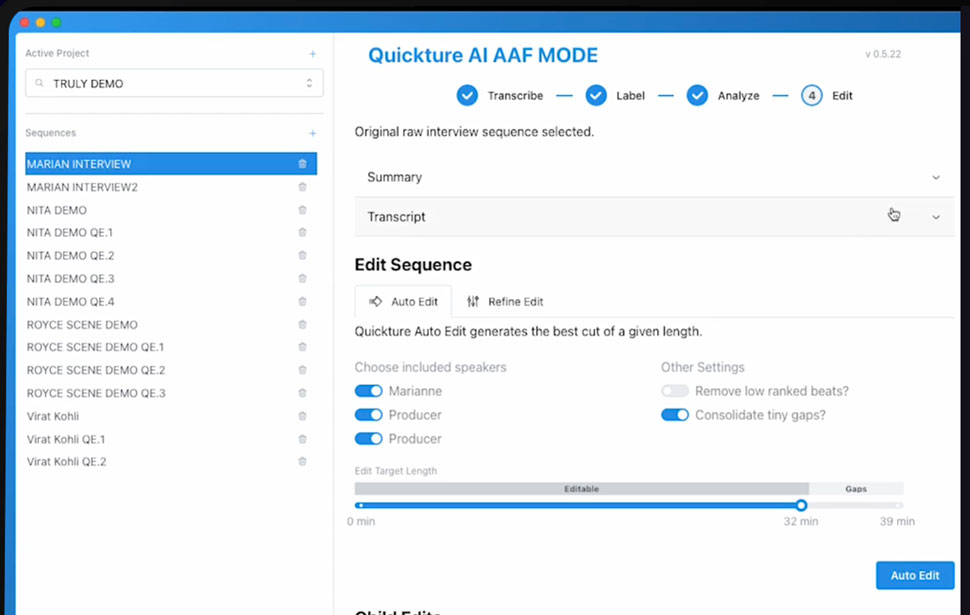Click trash icon next to Virat Kohli QE.2
The height and width of the screenshot is (615, 970).
click(x=302, y=462)
